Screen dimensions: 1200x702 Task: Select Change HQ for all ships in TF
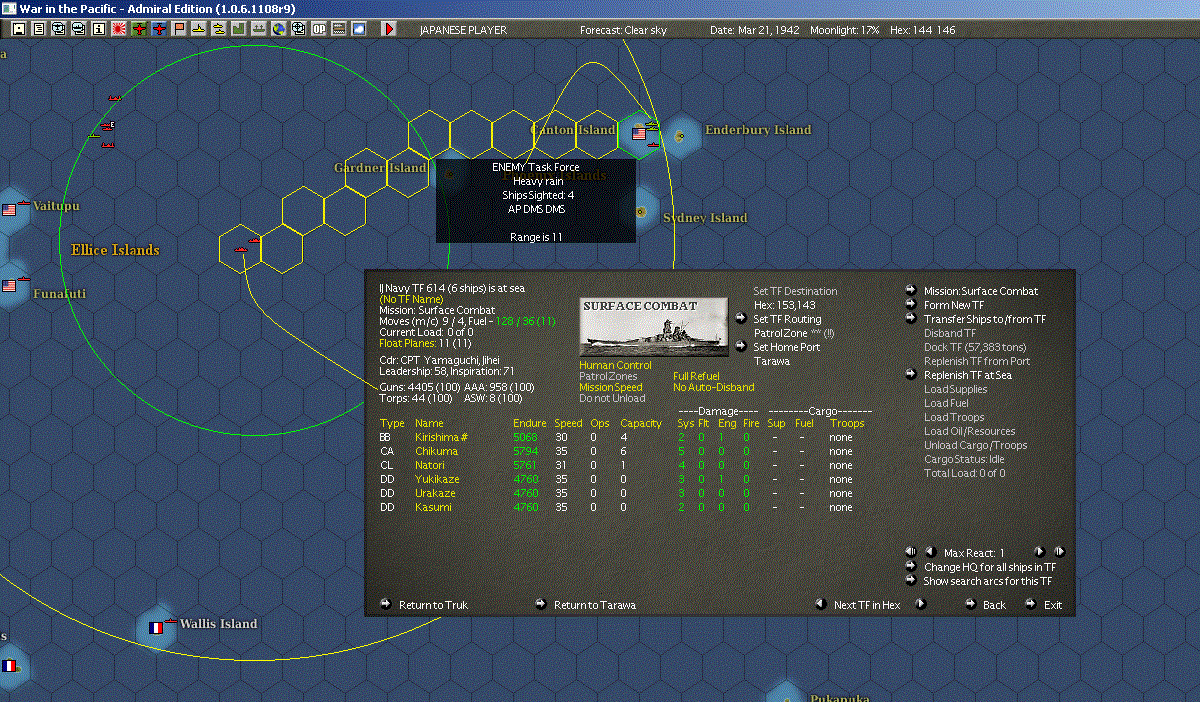[x=990, y=567]
